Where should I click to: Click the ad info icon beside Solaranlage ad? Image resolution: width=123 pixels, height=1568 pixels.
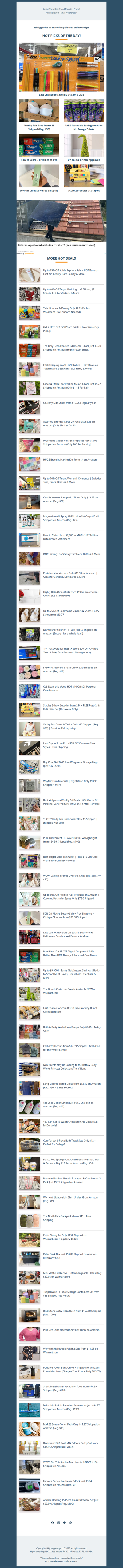pos(105,253)
